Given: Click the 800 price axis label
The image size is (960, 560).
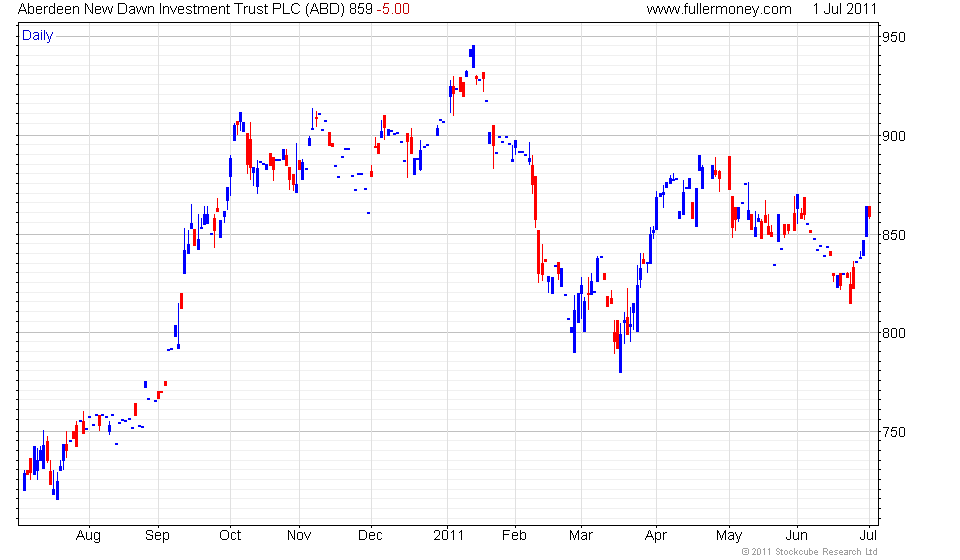Looking at the screenshot, I should tap(893, 334).
